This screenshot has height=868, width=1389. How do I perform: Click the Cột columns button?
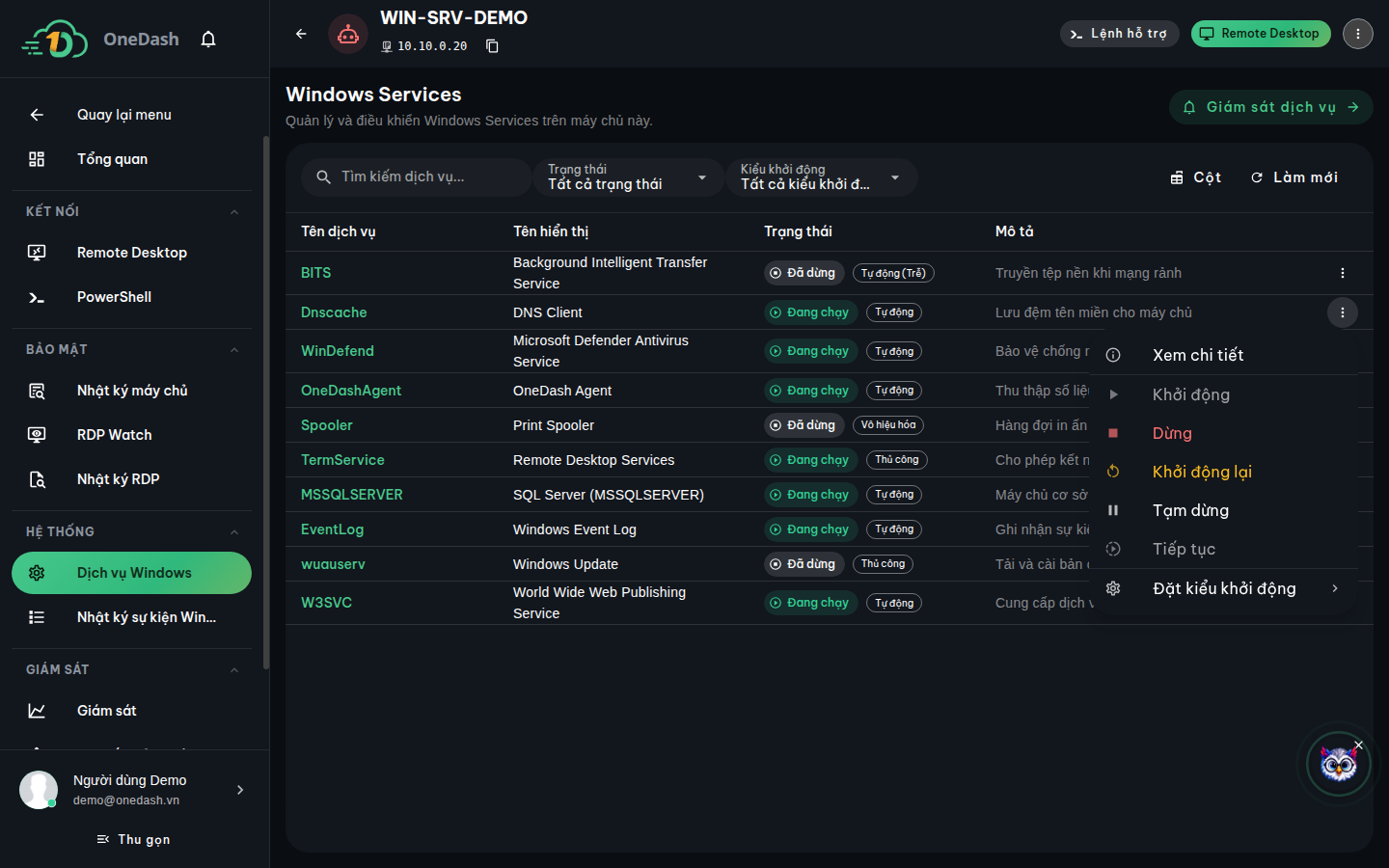1196,177
